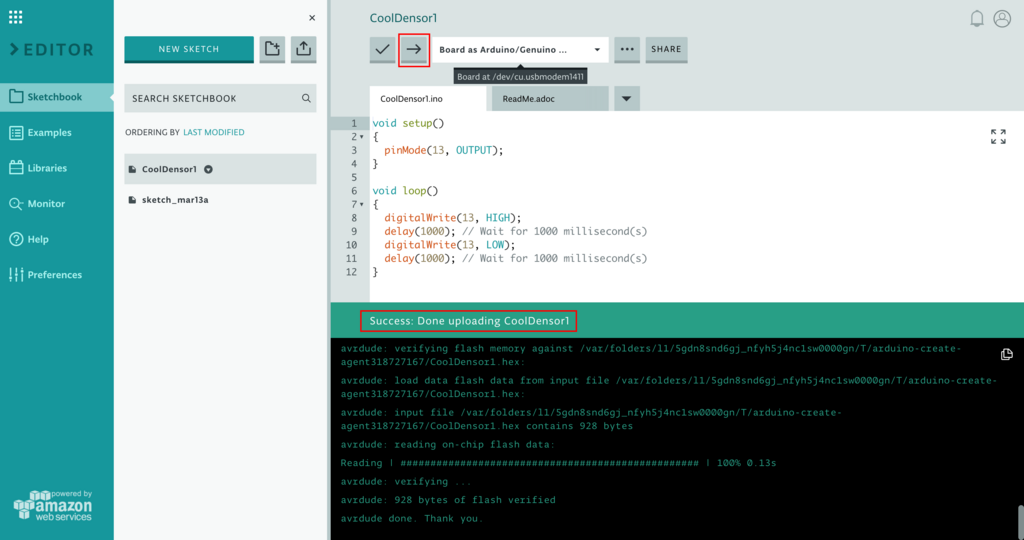Image resolution: width=1024 pixels, height=540 pixels.
Task: Click the Libraries calendar icon
Action: pos(16,168)
